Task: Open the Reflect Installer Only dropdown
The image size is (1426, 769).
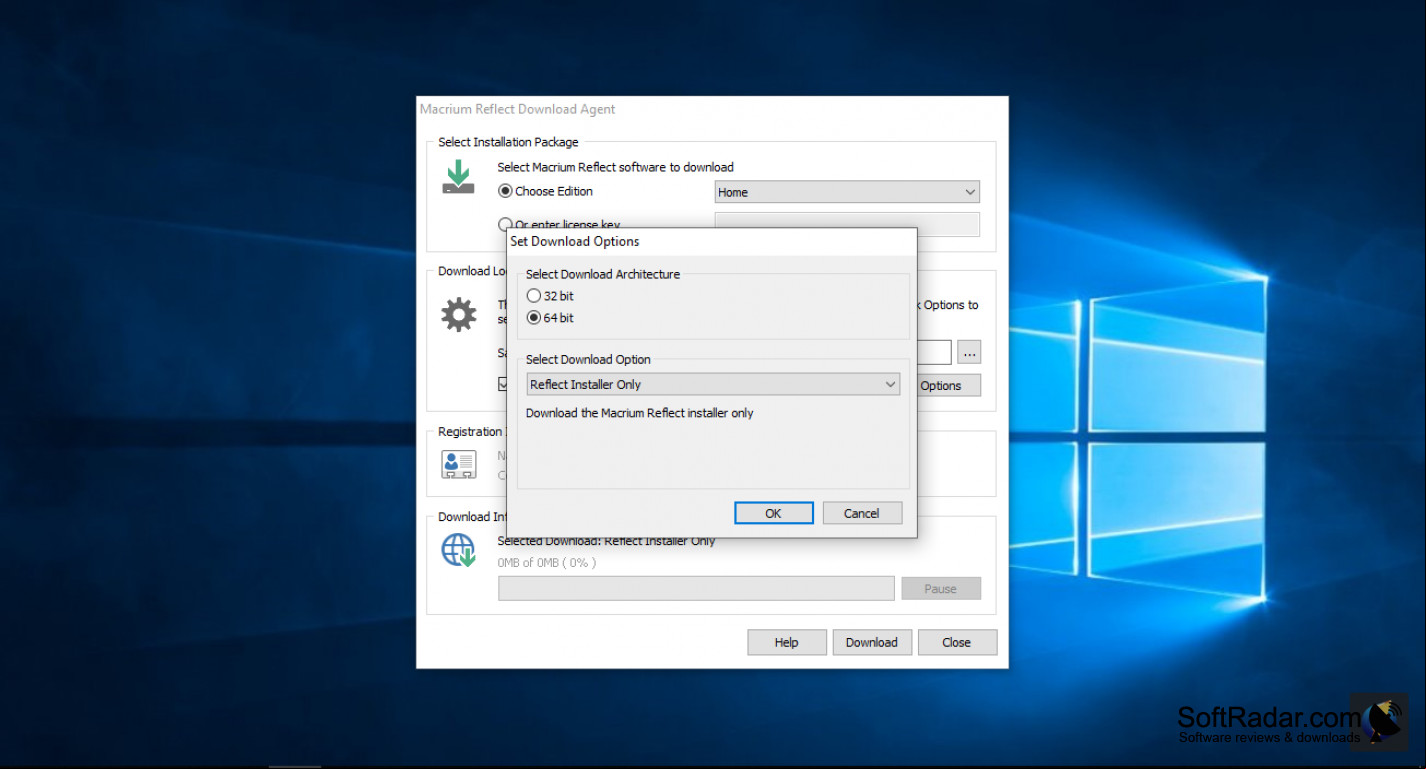Action: click(713, 384)
